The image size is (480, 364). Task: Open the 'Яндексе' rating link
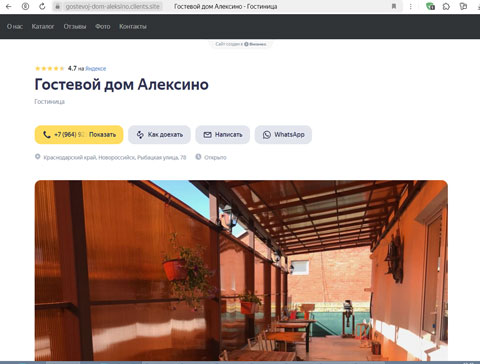coord(96,69)
